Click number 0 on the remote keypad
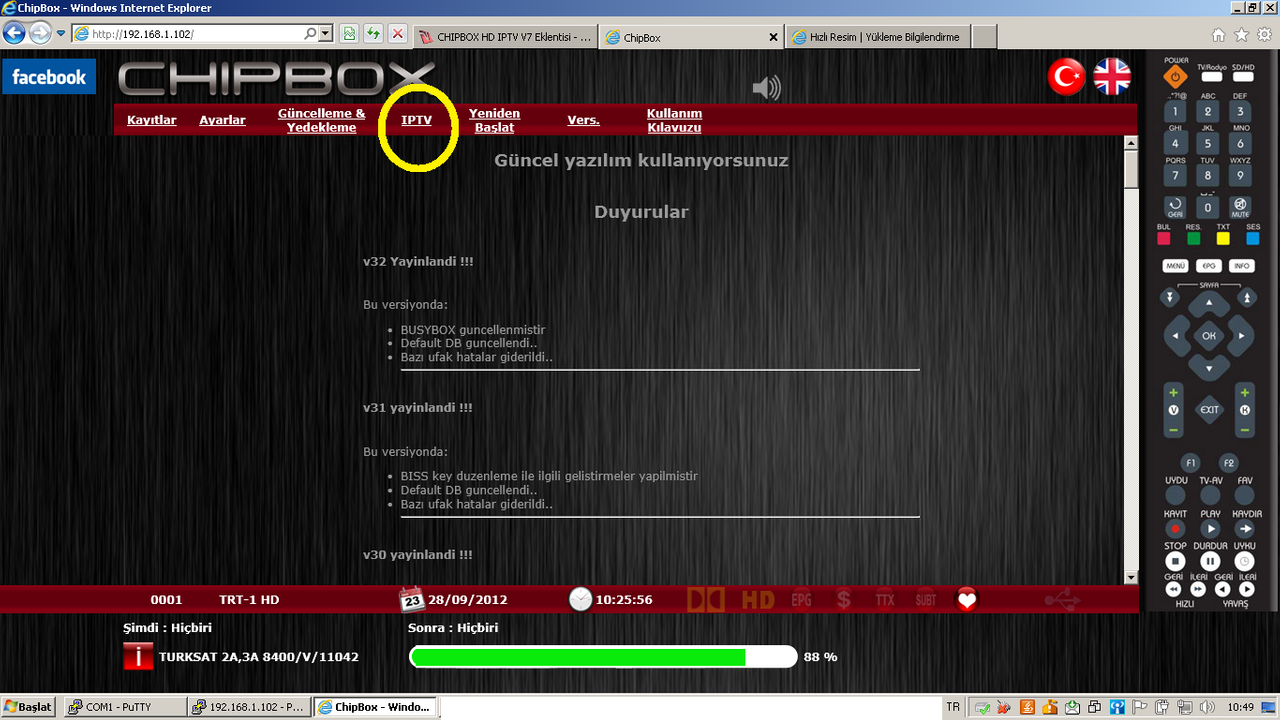Viewport: 1280px width, 720px height. tap(1208, 208)
